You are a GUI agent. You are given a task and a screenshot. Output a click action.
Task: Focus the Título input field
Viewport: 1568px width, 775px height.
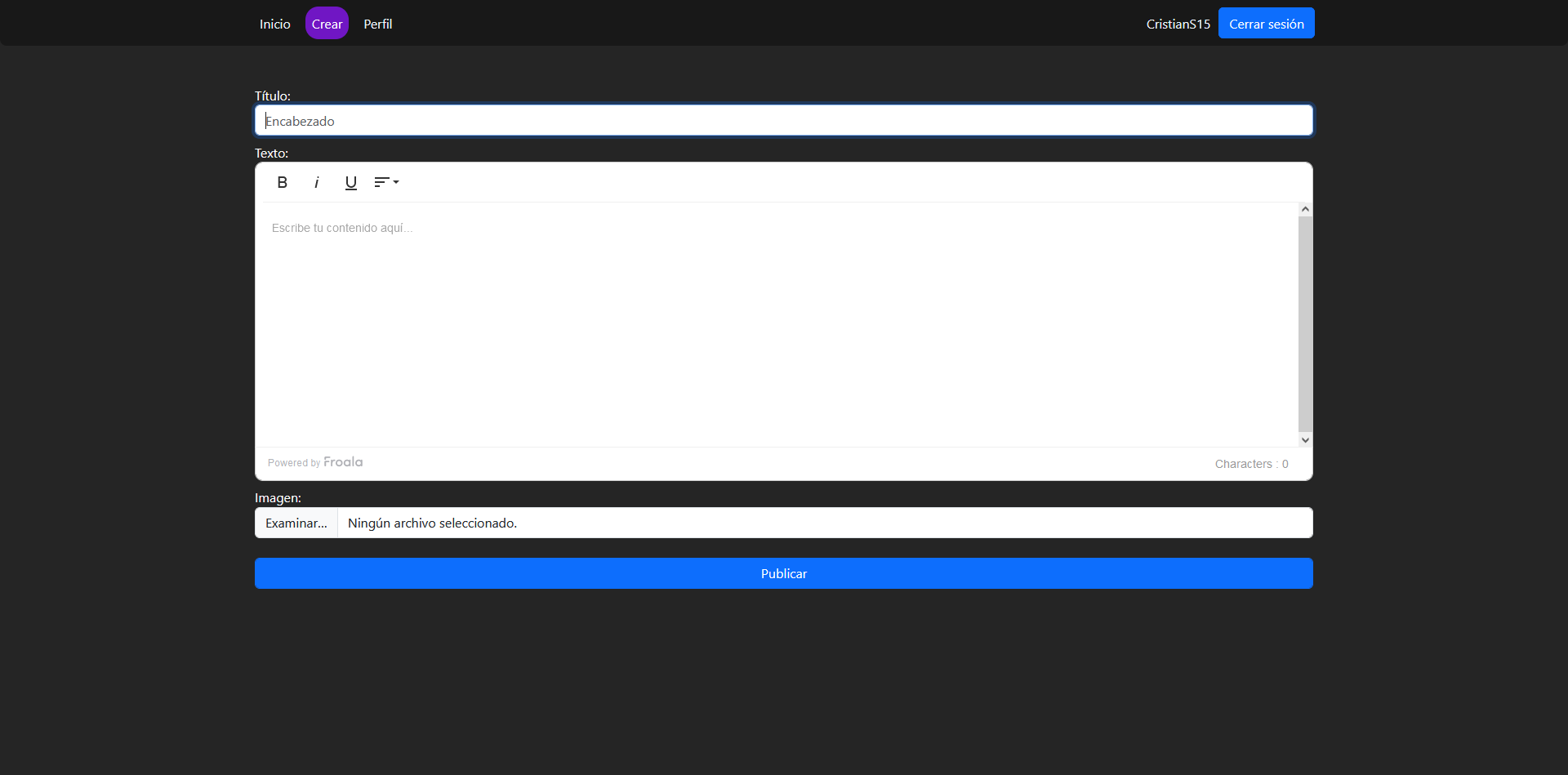point(784,121)
